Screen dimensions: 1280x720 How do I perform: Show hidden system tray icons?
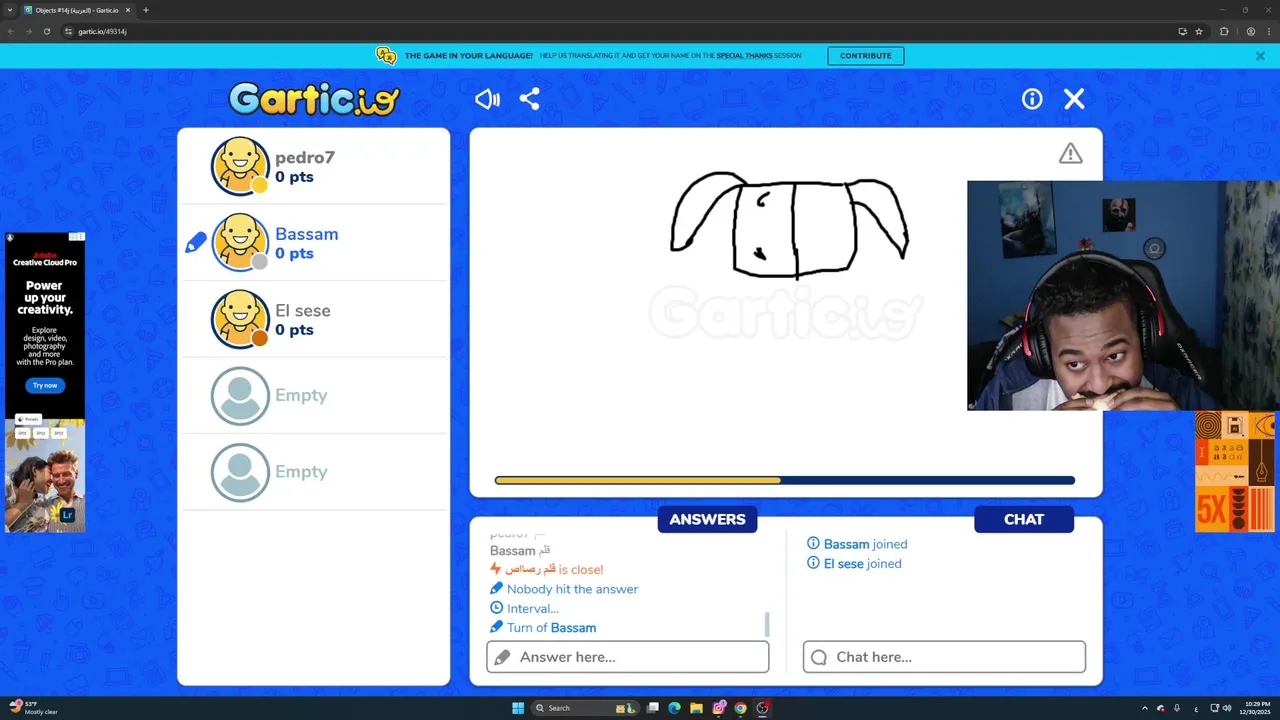(1145, 708)
